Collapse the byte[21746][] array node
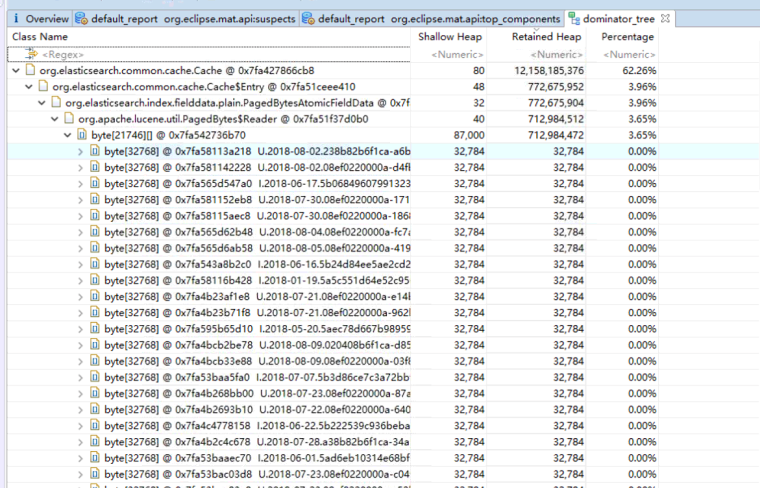 coord(68,135)
